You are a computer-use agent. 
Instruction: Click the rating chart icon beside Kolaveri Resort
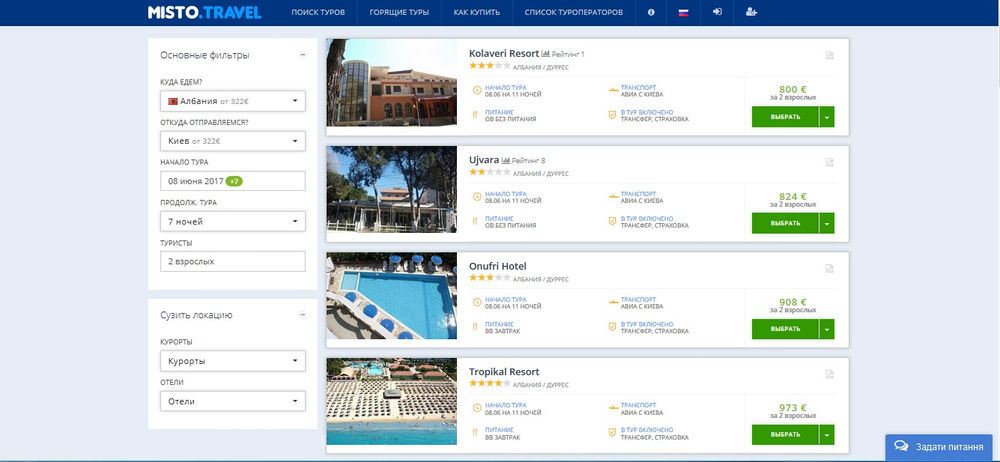[546, 53]
